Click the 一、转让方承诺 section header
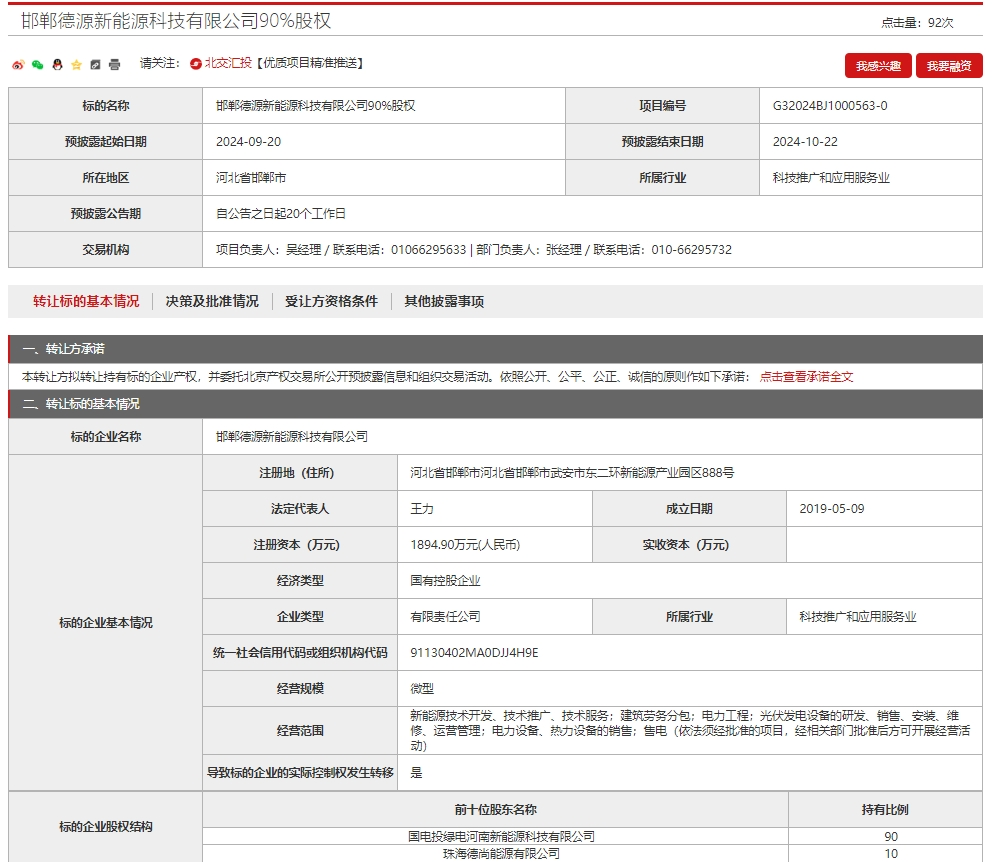Screen dimensions: 995x862 495,348
